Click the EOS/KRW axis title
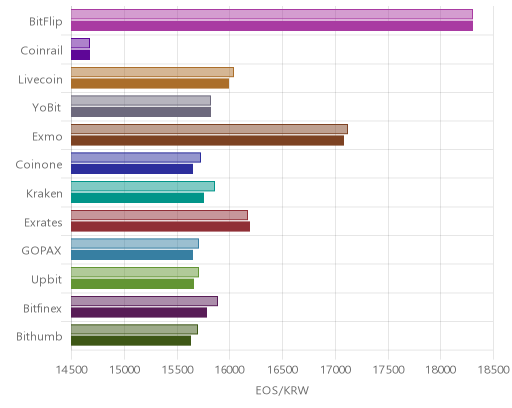Viewport: 512px width, 408px height. (282, 390)
